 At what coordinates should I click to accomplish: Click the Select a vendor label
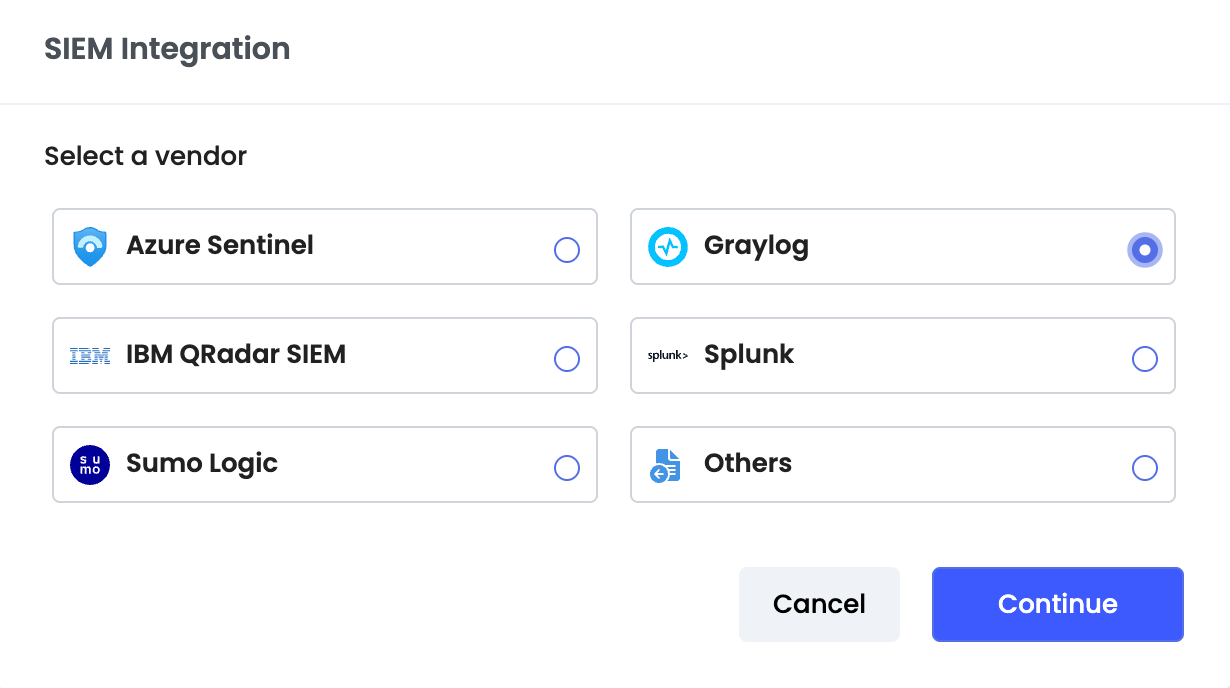click(x=144, y=156)
